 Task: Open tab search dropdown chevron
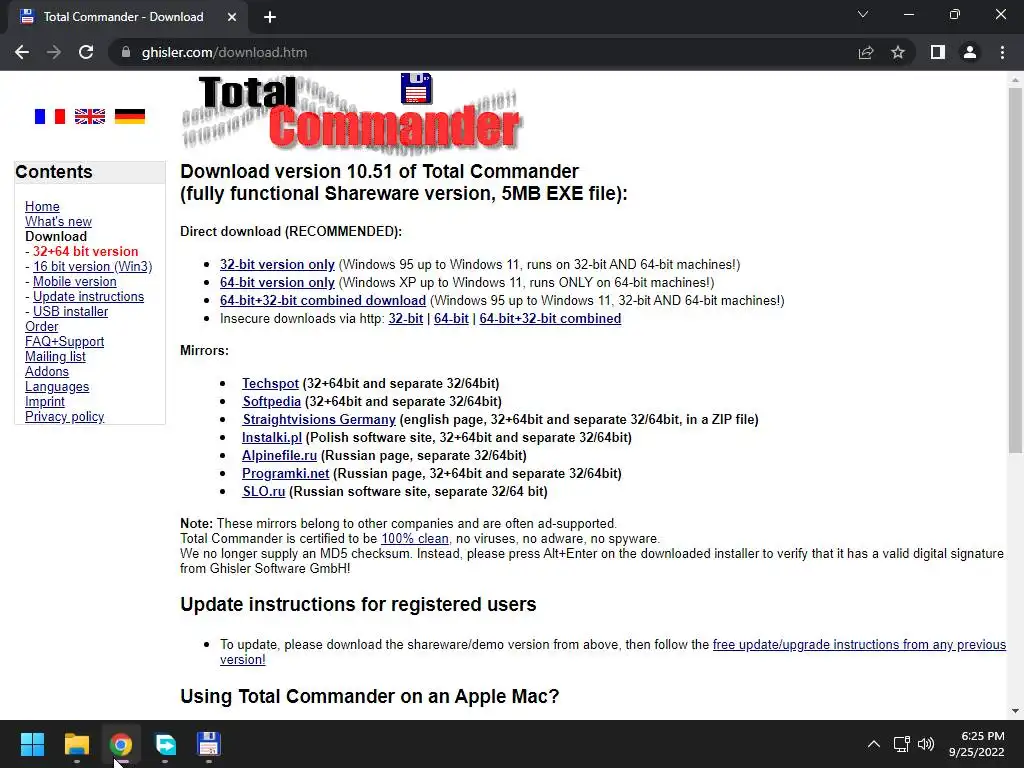coord(863,14)
